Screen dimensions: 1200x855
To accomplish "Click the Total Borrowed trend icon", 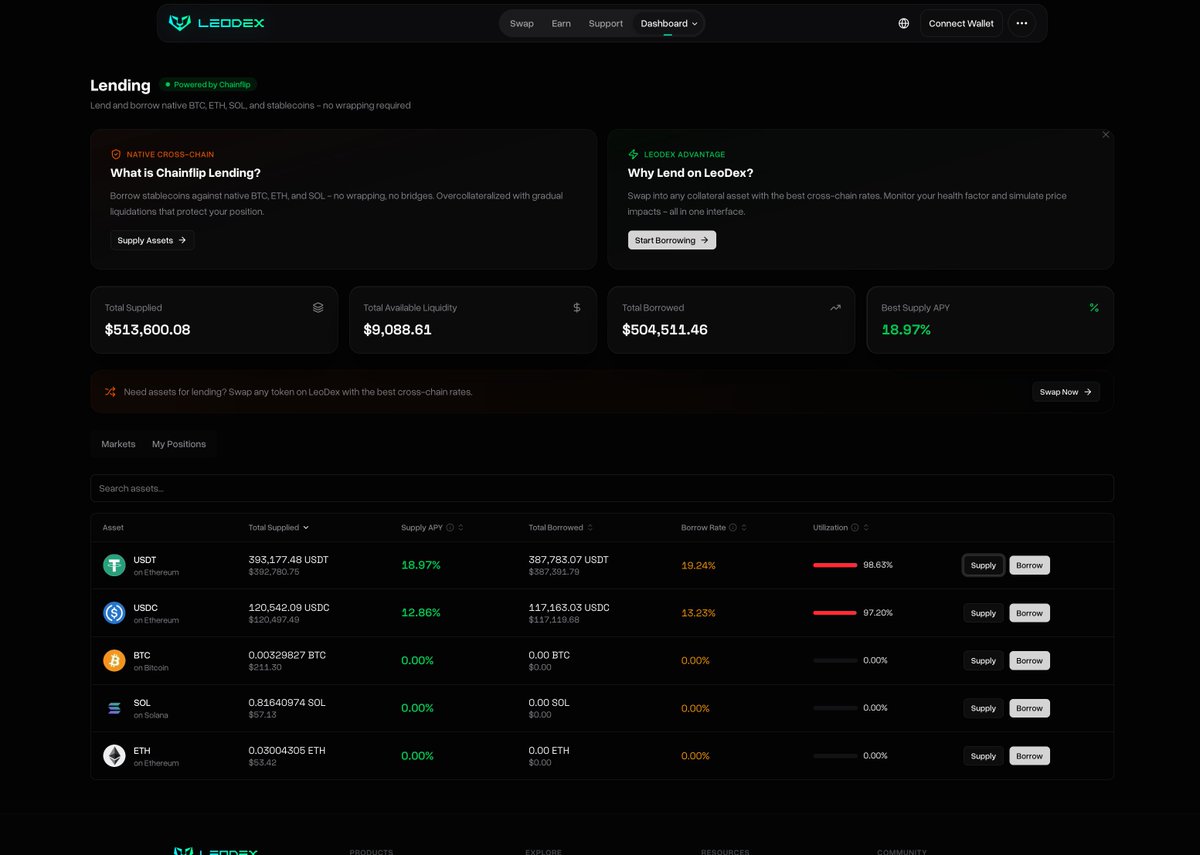I will (835, 308).
